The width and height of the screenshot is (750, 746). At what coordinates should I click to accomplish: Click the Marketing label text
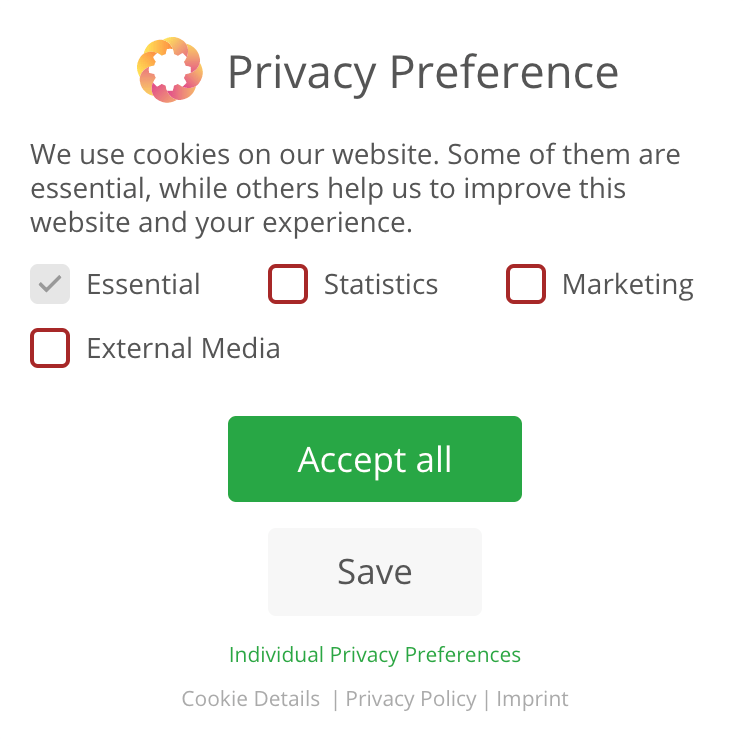click(627, 285)
